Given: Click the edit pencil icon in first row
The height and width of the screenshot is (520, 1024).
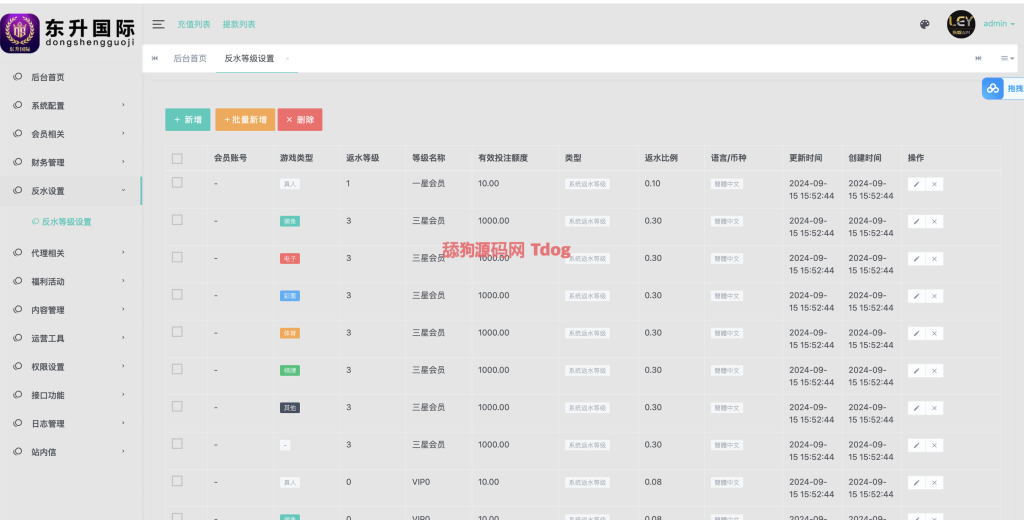Looking at the screenshot, I should pyautogui.click(x=916, y=184).
